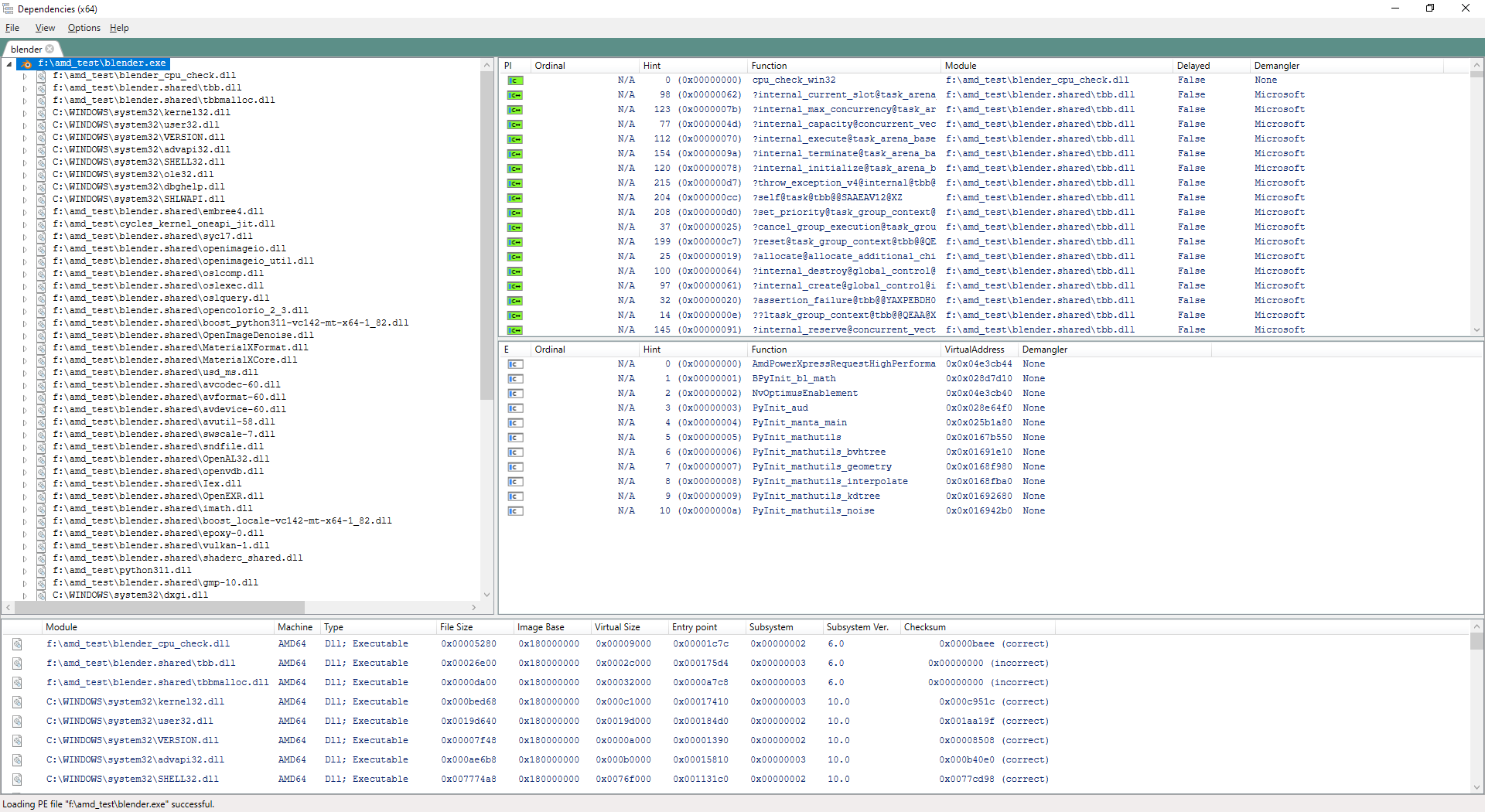The image size is (1485, 812).
Task: Open the Help menu
Action: point(119,28)
